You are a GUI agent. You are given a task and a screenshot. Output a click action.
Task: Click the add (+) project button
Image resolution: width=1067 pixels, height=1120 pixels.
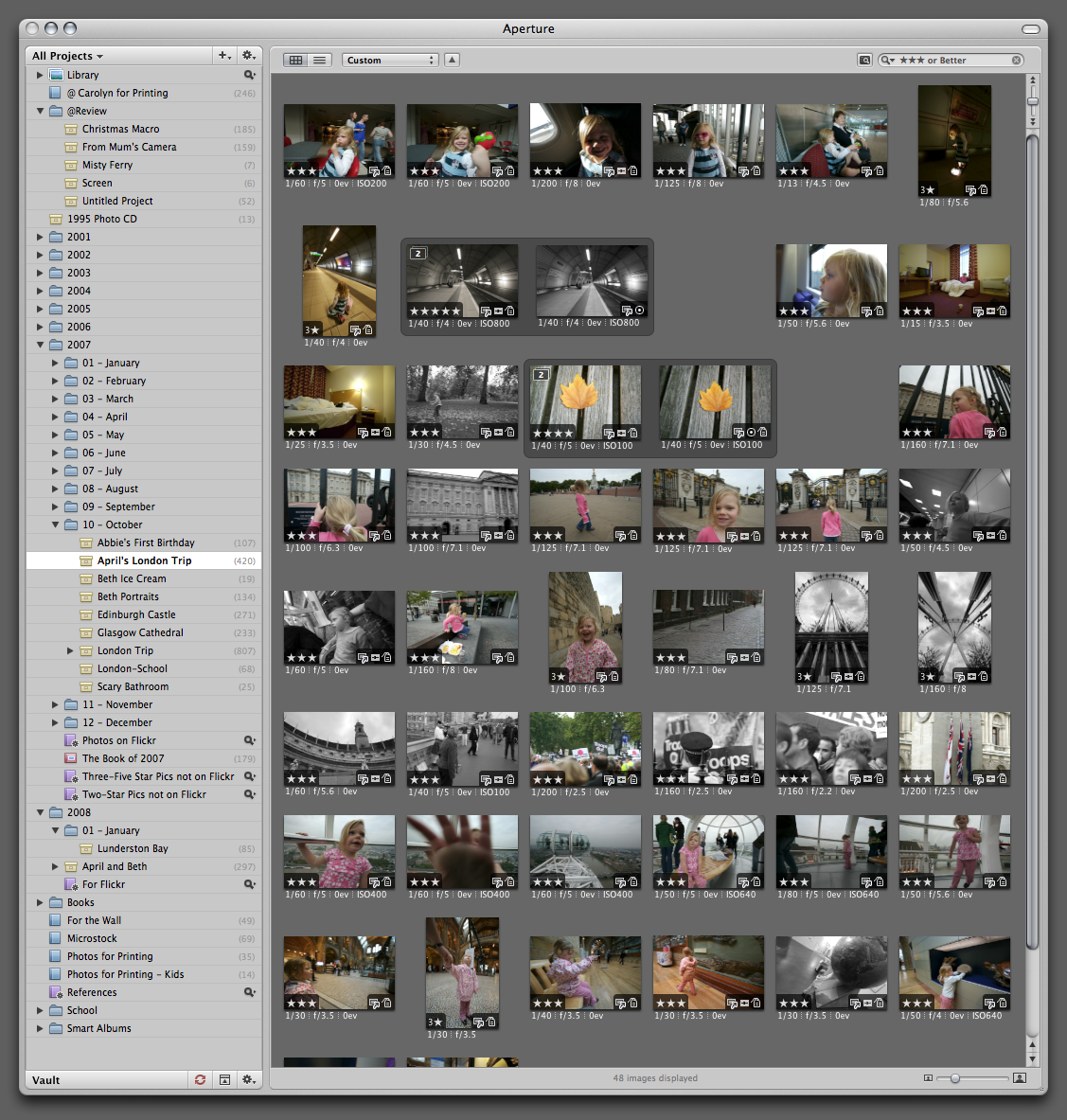pos(224,56)
